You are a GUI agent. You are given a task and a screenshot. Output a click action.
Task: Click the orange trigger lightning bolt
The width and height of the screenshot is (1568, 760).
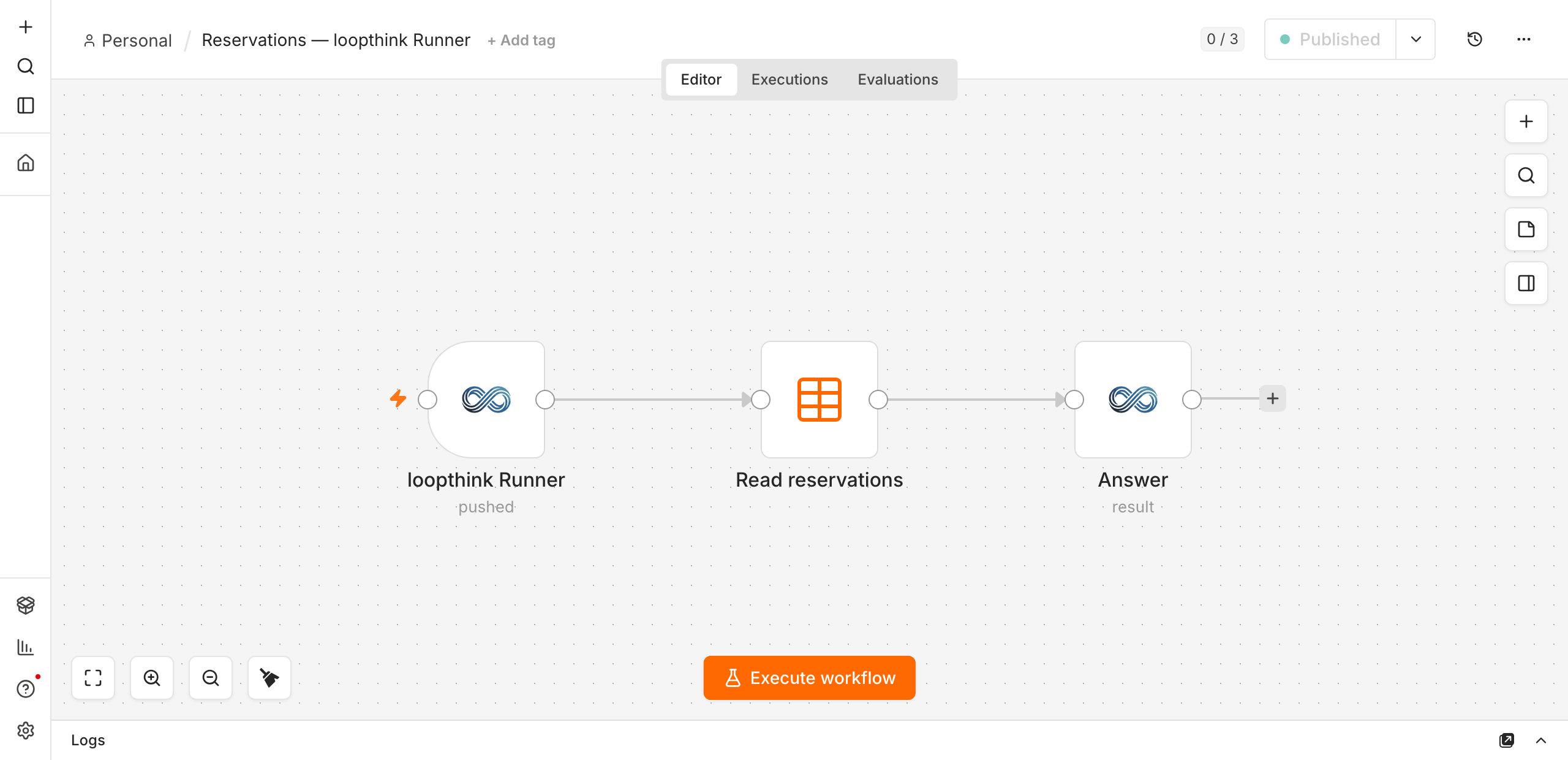click(398, 398)
